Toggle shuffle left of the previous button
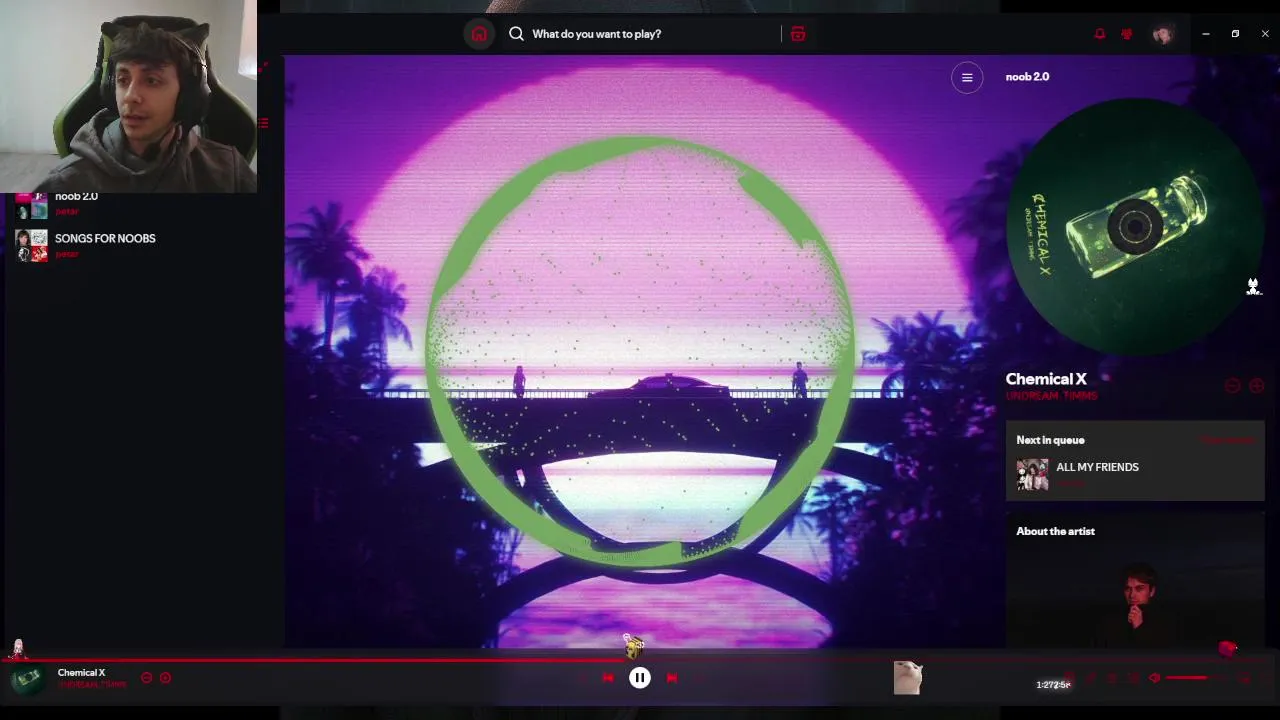The width and height of the screenshot is (1280, 720). (x=581, y=678)
